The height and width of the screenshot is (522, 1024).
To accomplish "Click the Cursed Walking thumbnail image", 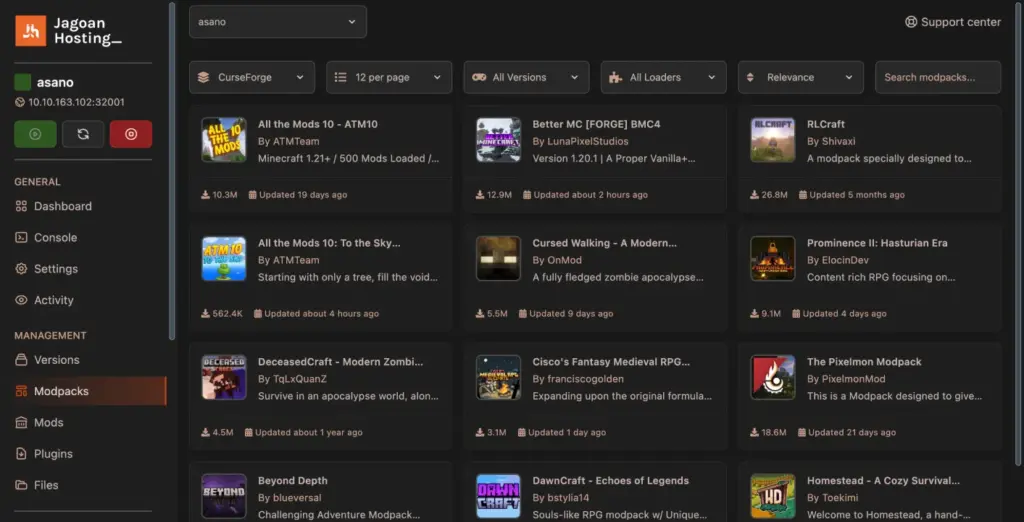I will coord(498,259).
